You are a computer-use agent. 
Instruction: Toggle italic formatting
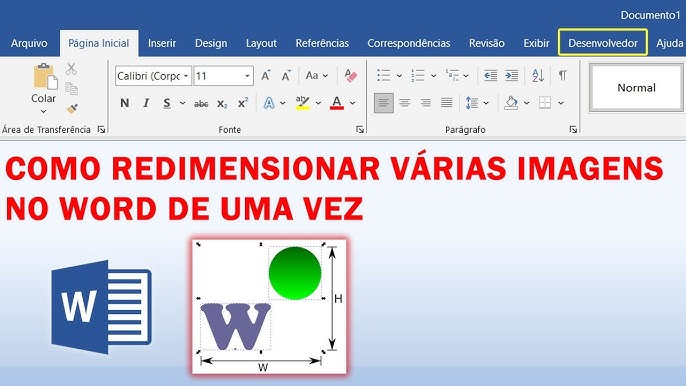tap(146, 103)
